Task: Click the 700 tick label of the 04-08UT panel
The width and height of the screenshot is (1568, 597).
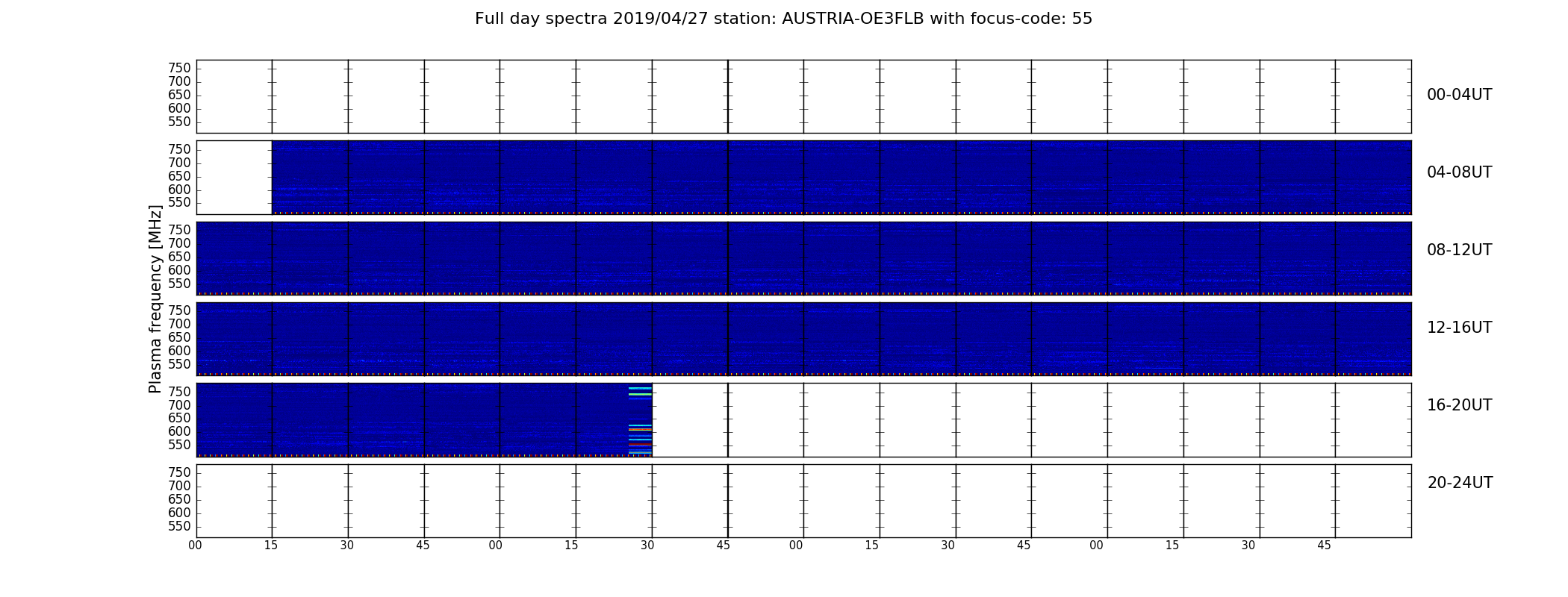Action: click(x=179, y=163)
